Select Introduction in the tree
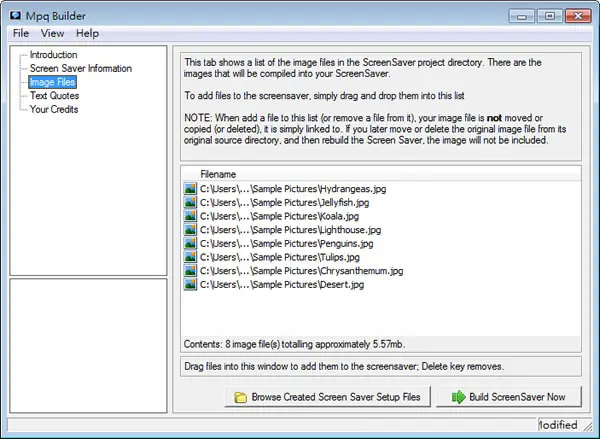 click(54, 55)
